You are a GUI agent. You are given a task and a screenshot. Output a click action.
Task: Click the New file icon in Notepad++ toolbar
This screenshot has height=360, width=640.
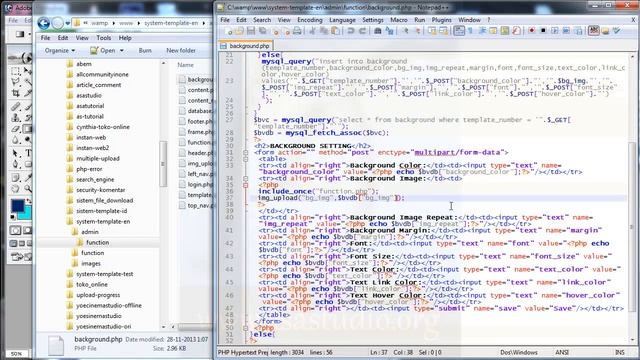click(229, 31)
